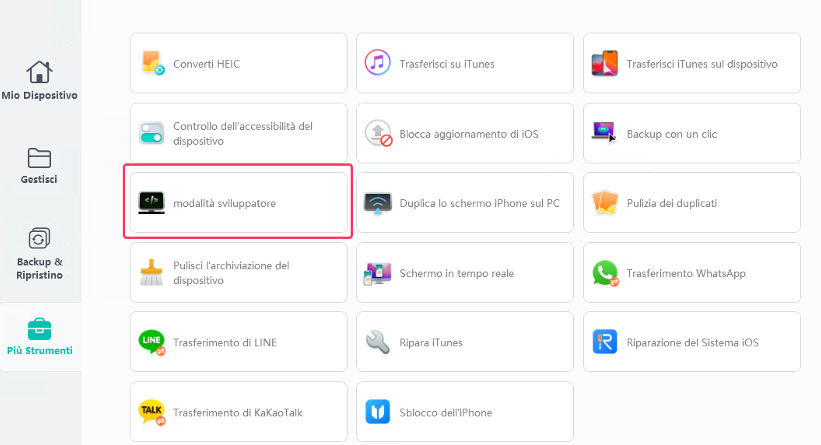Click the Pulizia dei duplicati icon

coord(605,203)
